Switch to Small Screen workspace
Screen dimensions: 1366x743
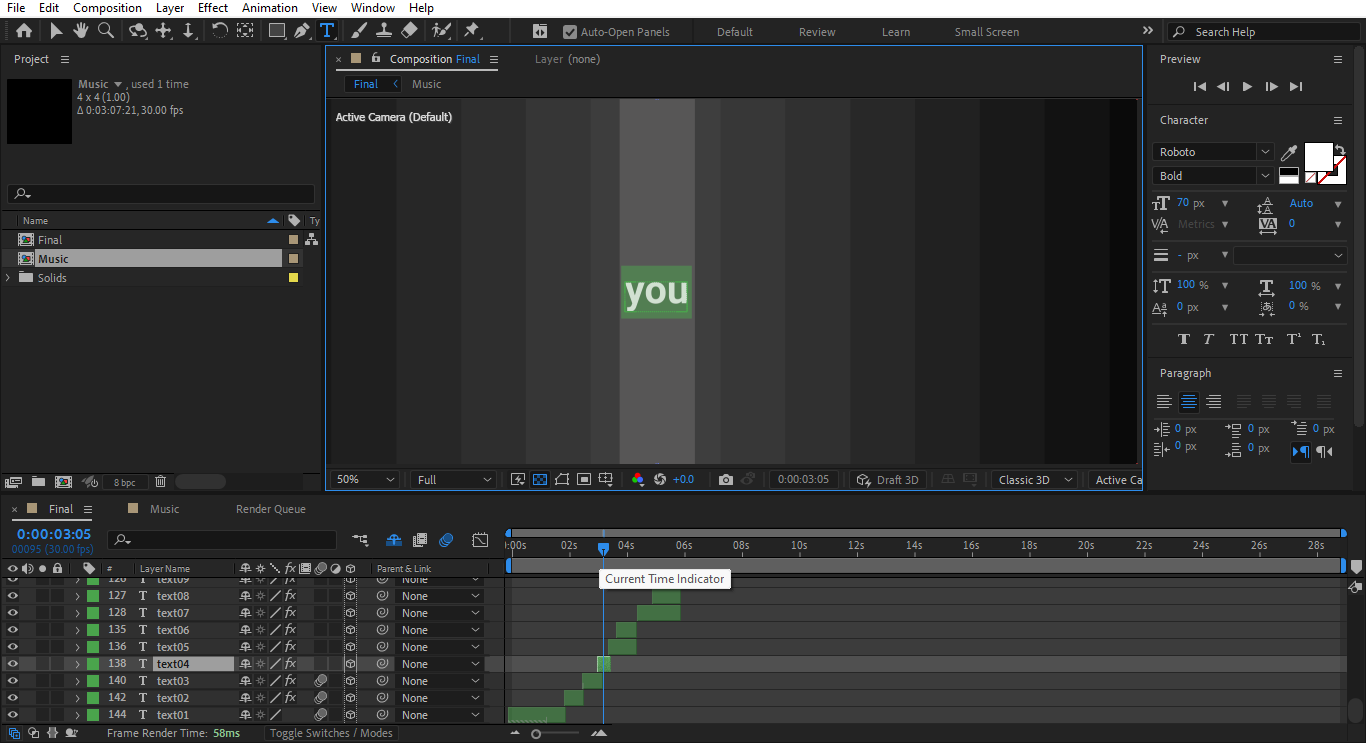tap(987, 32)
